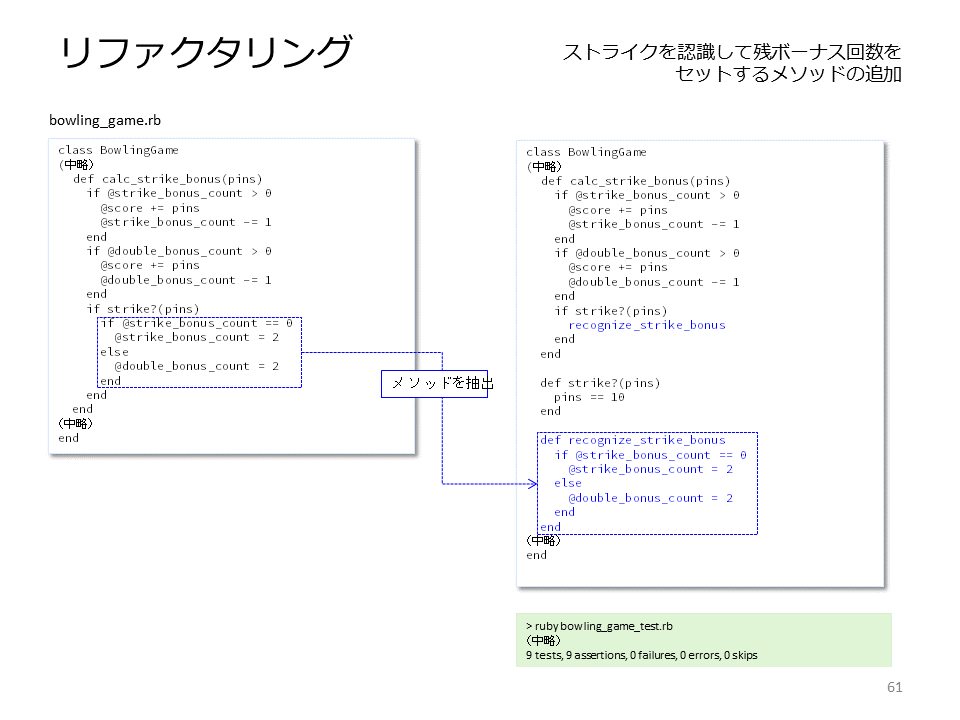Click the blue recognize_strike_bonus call in the right code
The width and height of the screenshot is (960, 720).
point(647,325)
